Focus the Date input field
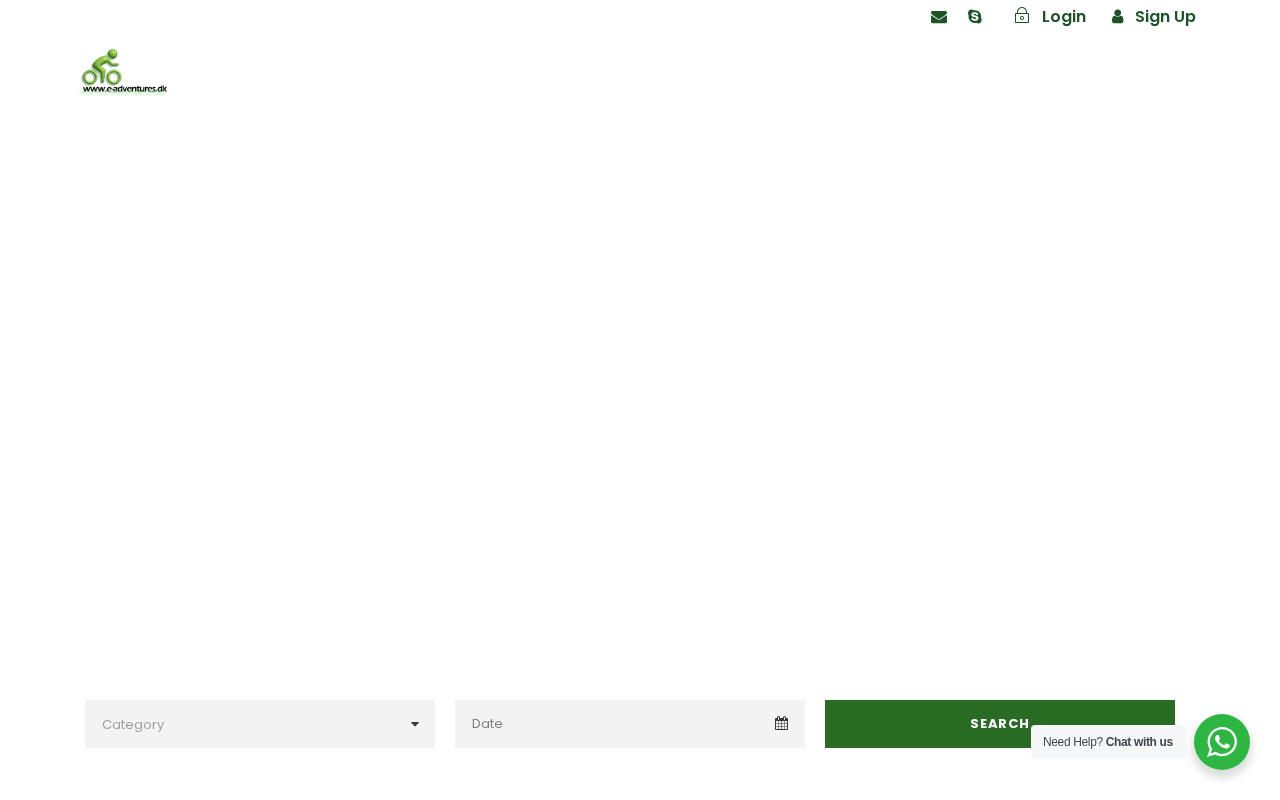The image size is (1280, 800). (630, 724)
